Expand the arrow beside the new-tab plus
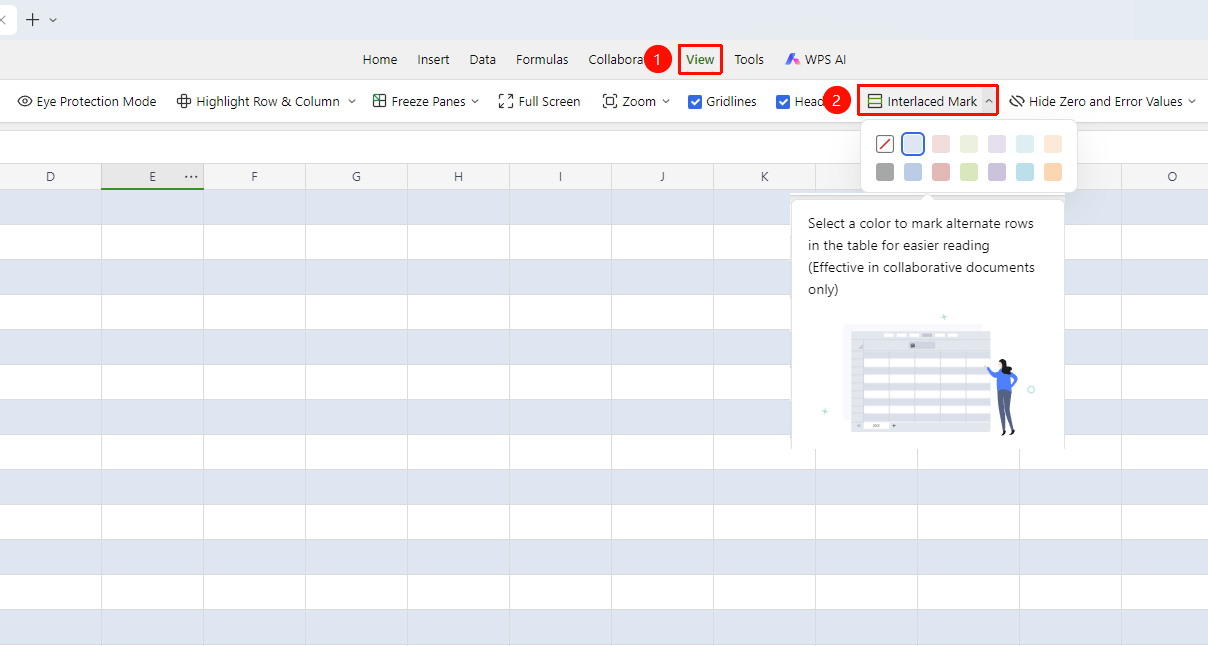Image resolution: width=1208 pixels, height=646 pixels. pos(53,19)
